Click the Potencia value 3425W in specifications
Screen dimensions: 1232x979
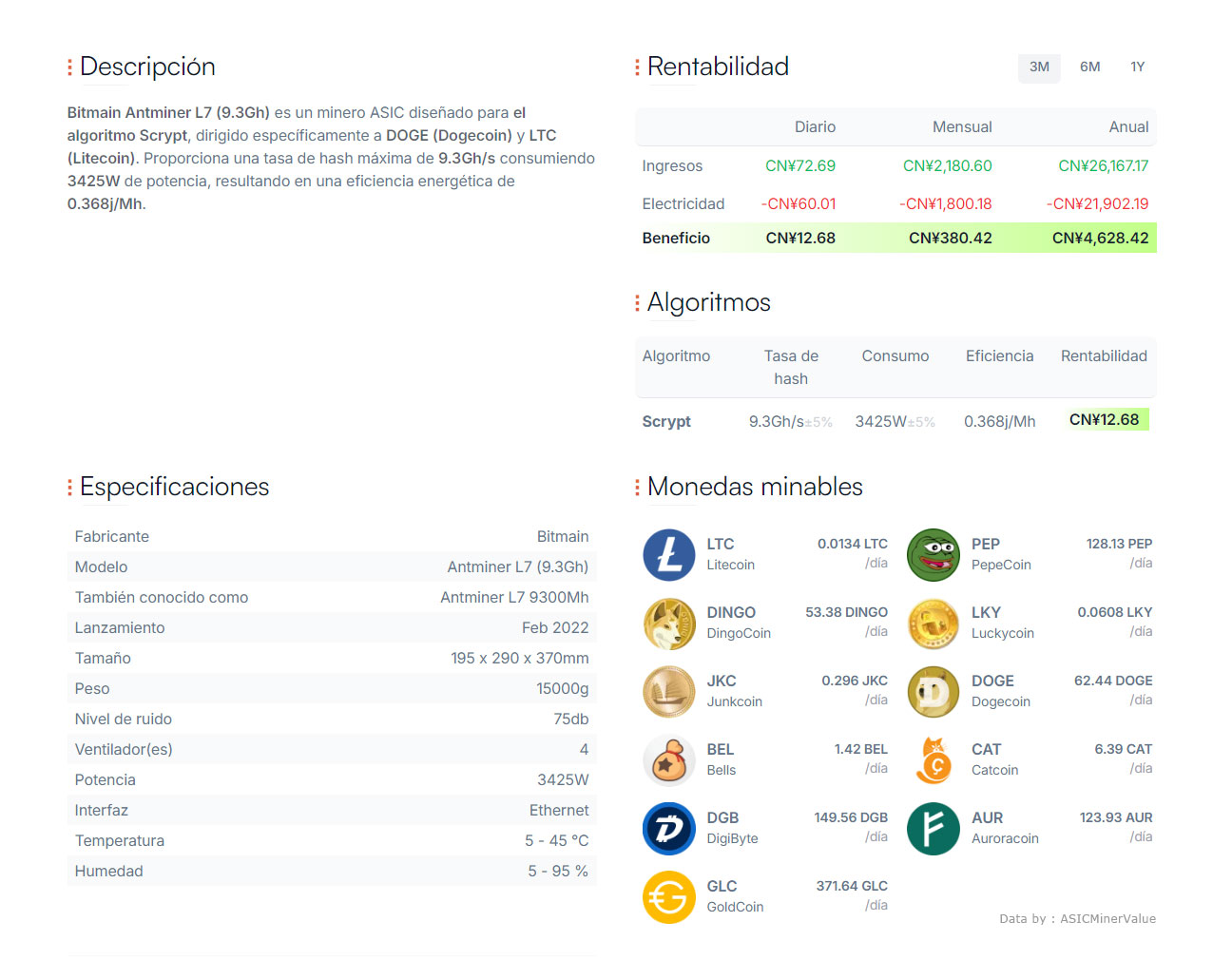coord(563,780)
